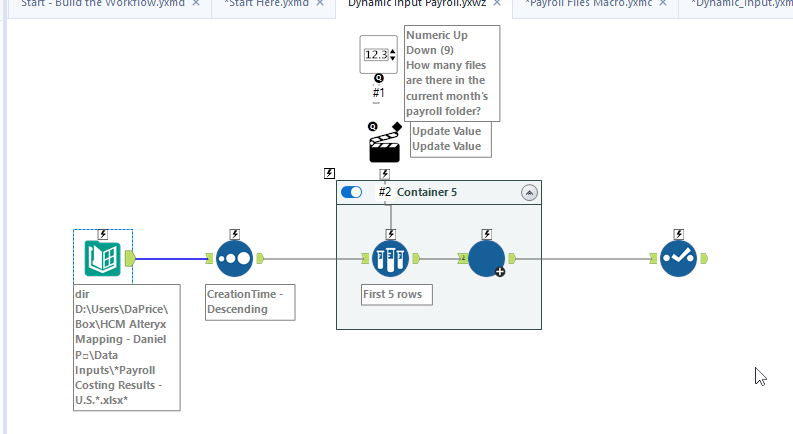The width and height of the screenshot is (793, 434).
Task: Click Sort tool input anchor
Action: (x=209, y=258)
